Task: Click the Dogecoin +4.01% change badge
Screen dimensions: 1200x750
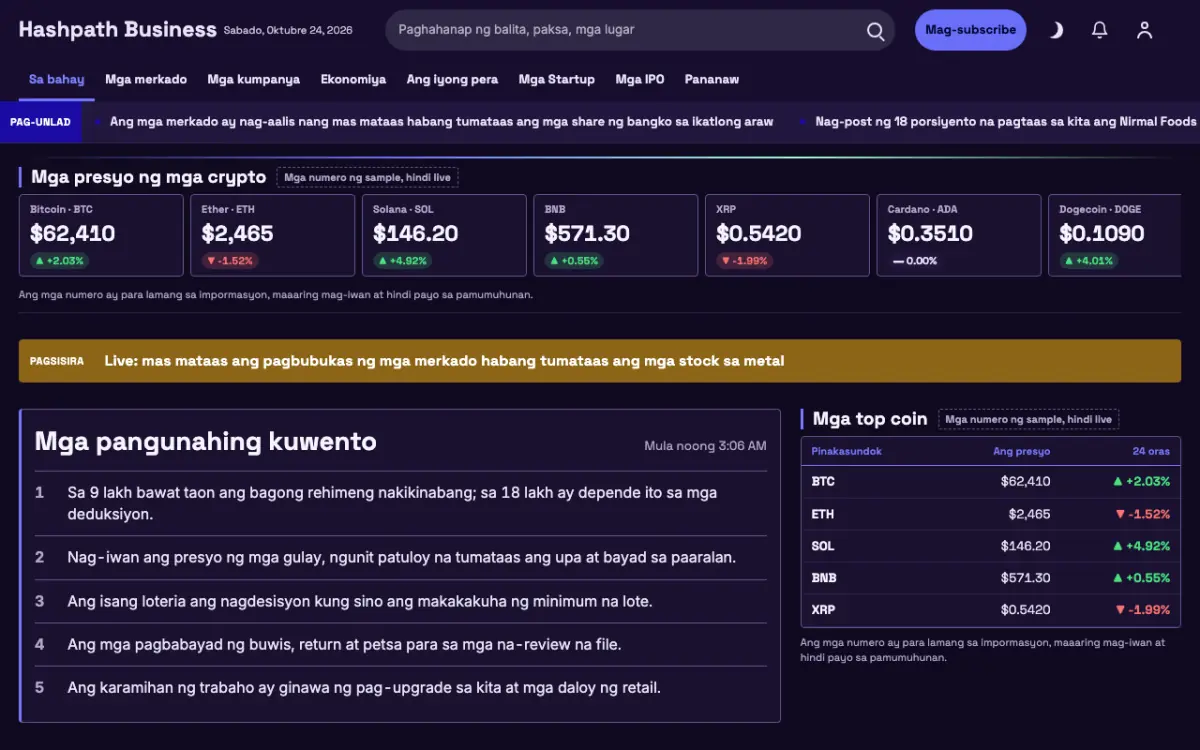Action: (1088, 261)
